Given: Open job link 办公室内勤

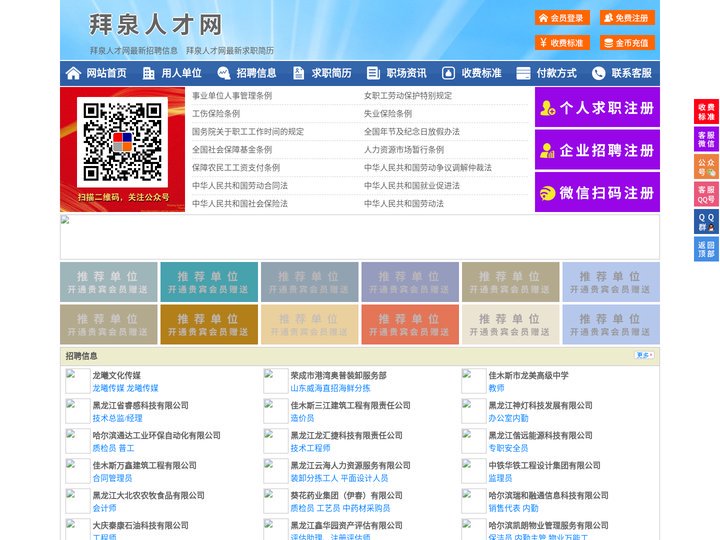Looking at the screenshot, I should point(508,418).
